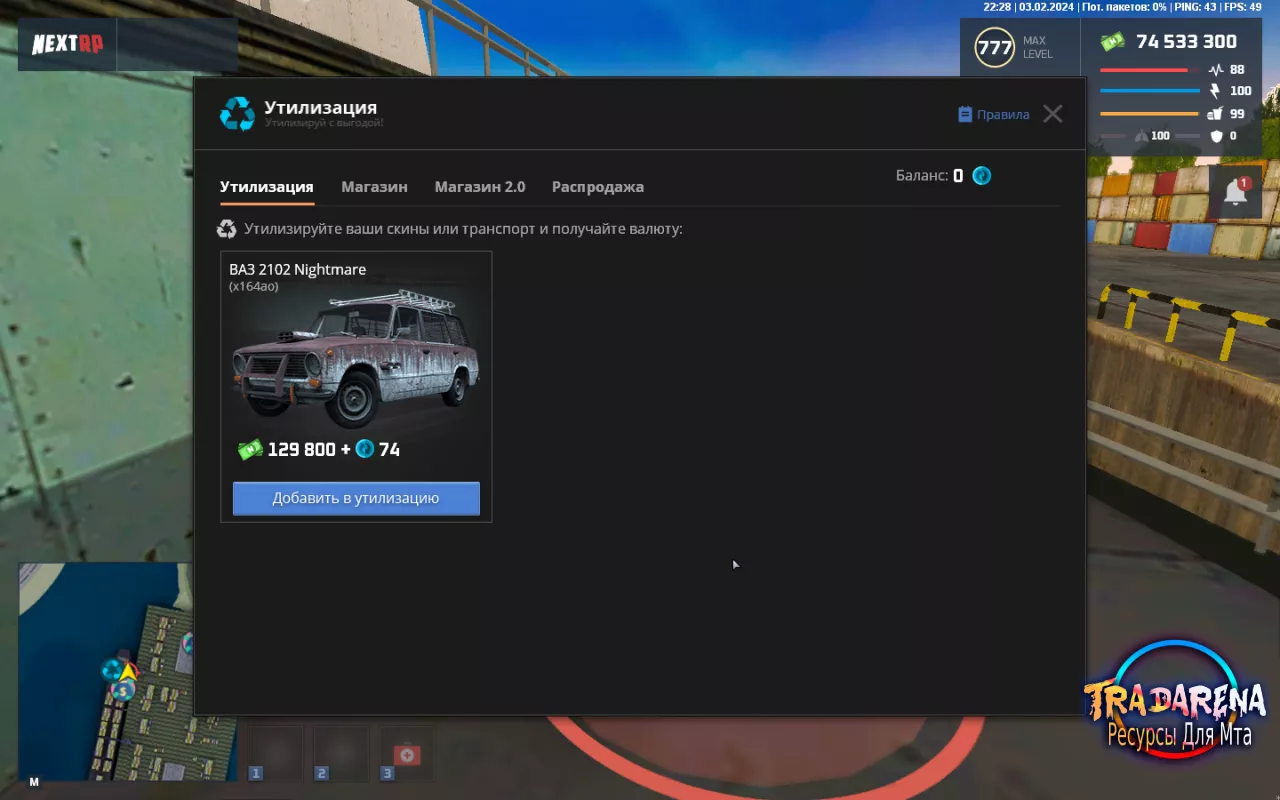Click the Баланс: 0 label
Viewport: 1280px width, 800px height.
[x=929, y=176]
